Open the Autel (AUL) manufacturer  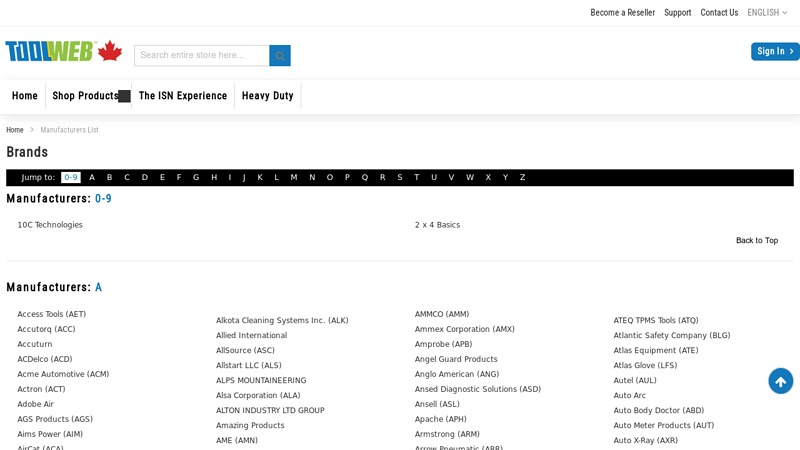click(635, 380)
